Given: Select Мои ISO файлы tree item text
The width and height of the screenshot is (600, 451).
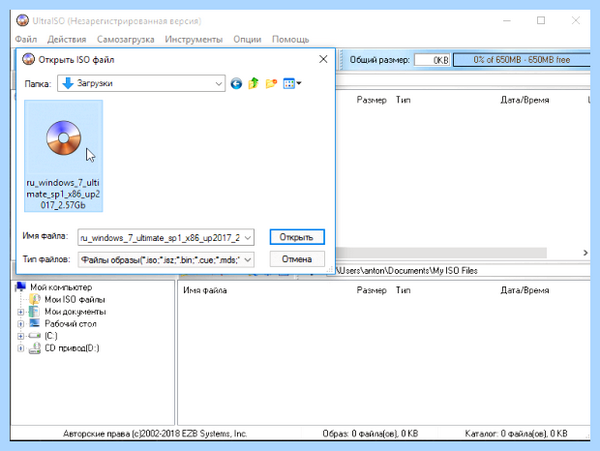Looking at the screenshot, I should coord(75,300).
